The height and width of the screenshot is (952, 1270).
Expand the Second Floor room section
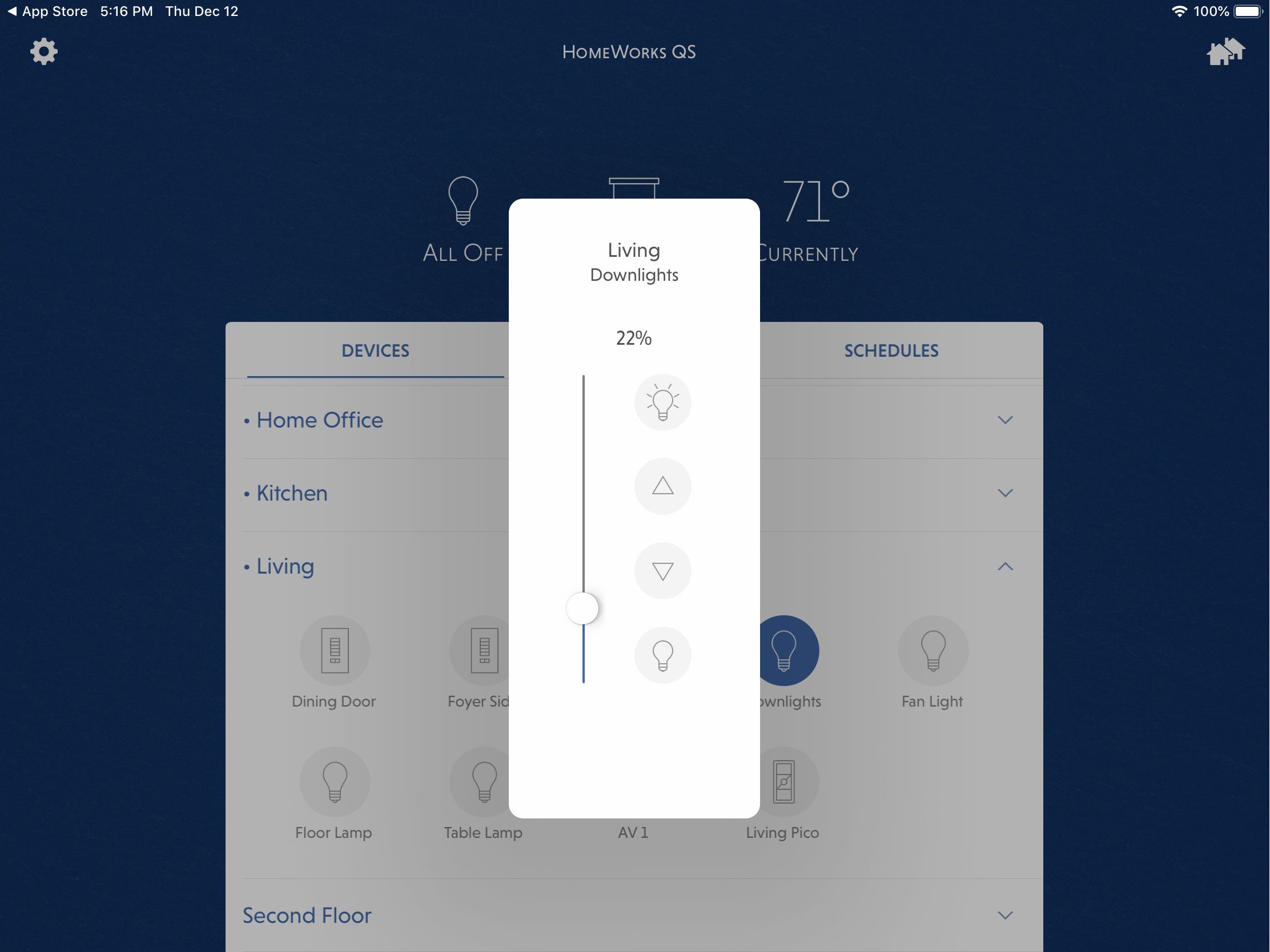[x=1007, y=915]
